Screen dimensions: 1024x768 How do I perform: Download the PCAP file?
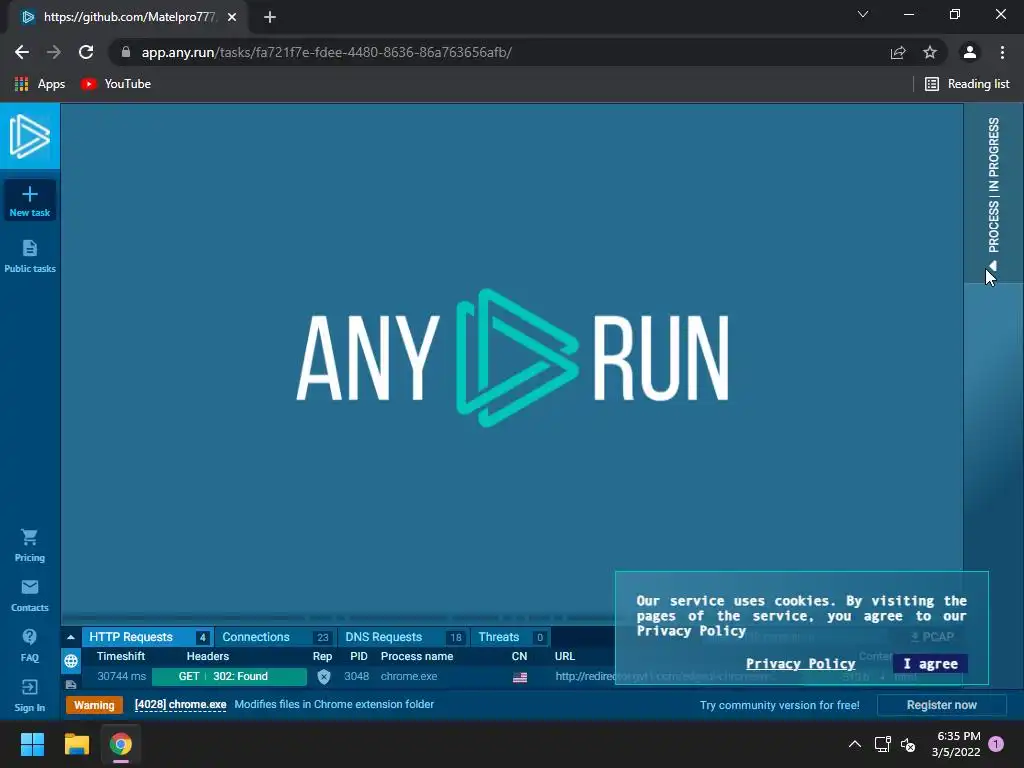(932, 637)
